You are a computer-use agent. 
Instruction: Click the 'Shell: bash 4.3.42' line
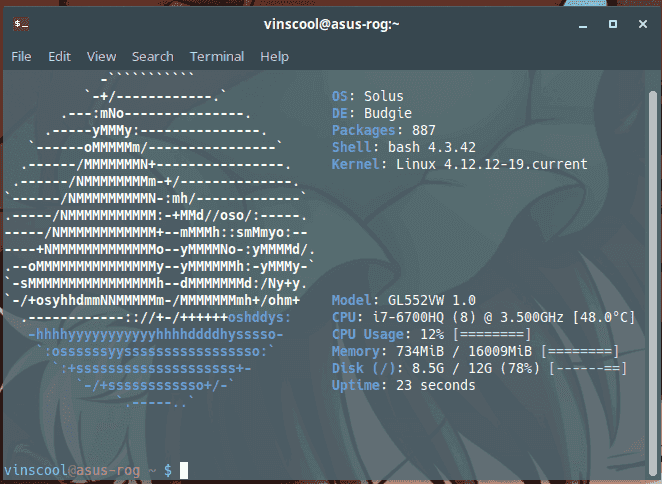click(404, 147)
